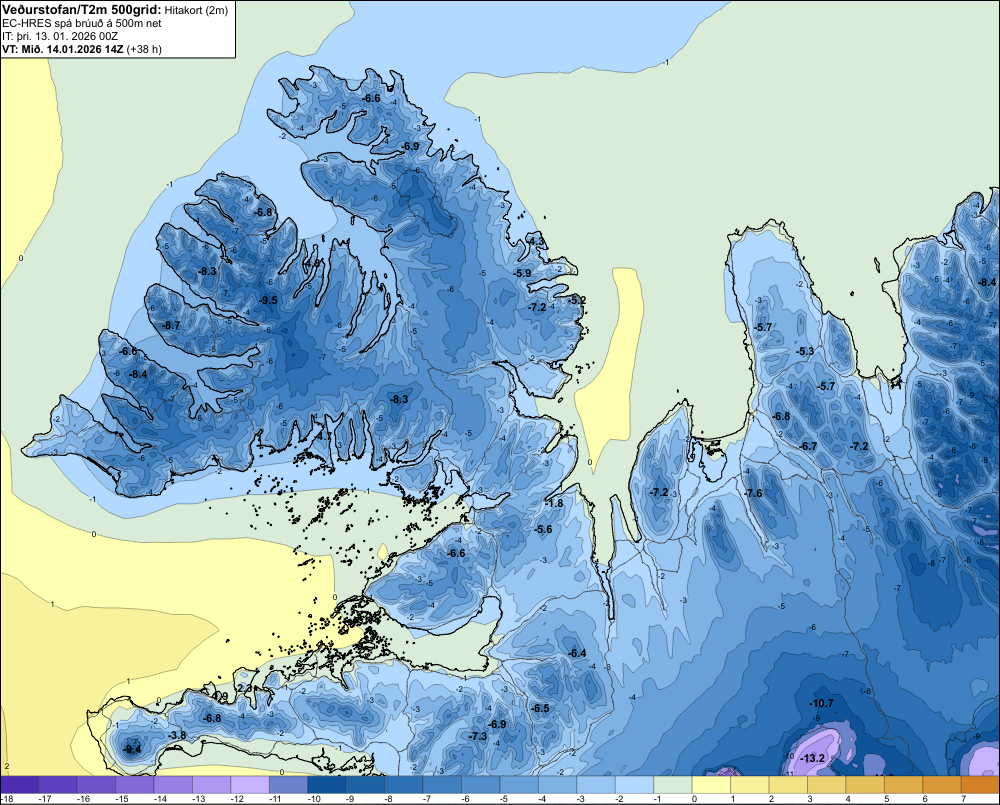1000x805 pixels.
Task: Select the -6.4 temperature label
Action: 577,653
